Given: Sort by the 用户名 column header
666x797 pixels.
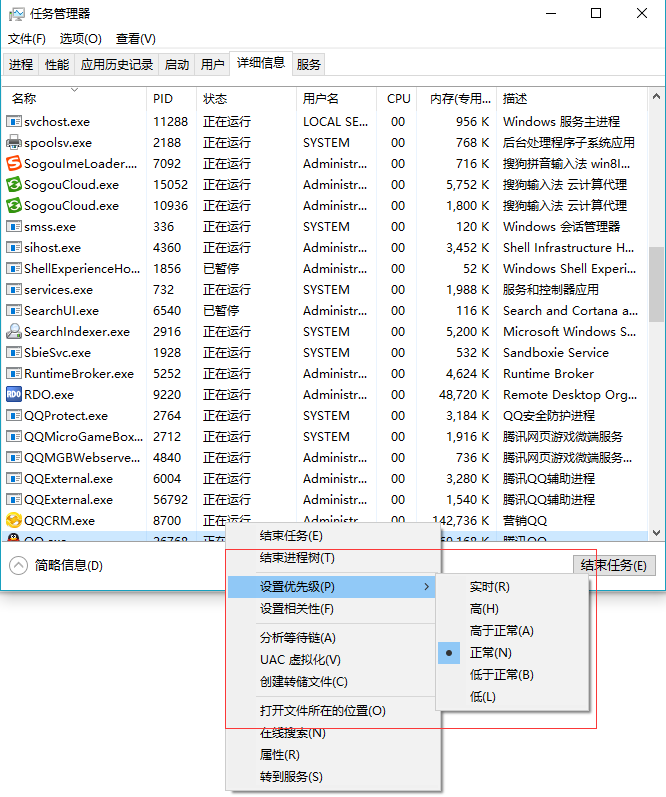Looking at the screenshot, I should [336, 99].
